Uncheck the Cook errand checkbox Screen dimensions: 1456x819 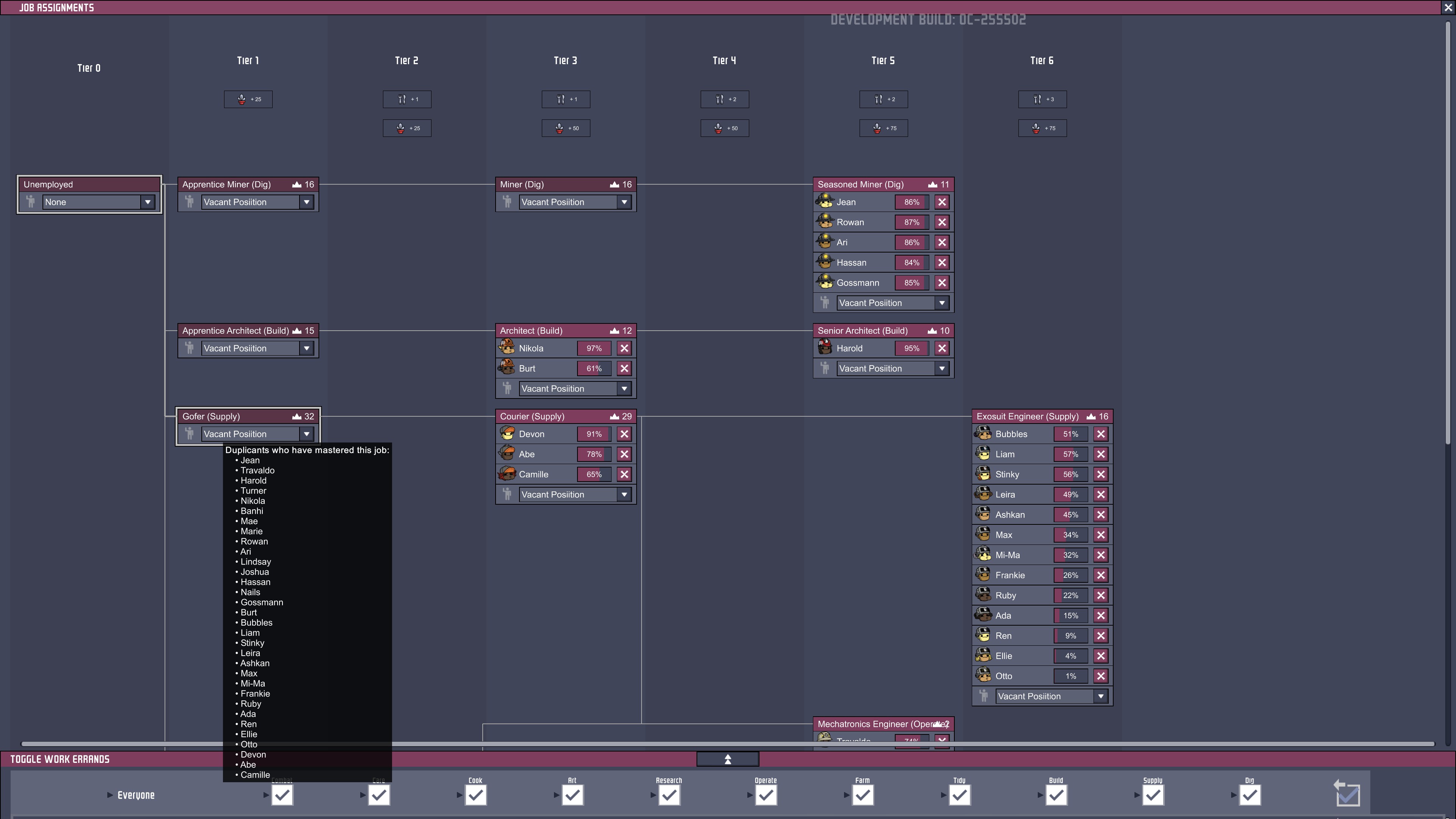pos(476,795)
